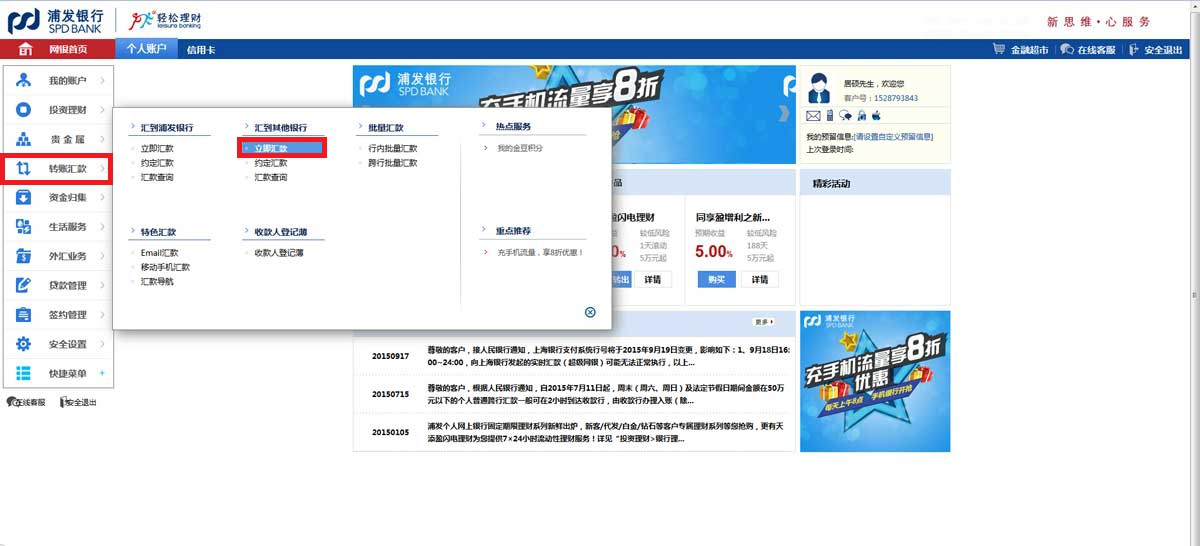The image size is (1200, 546).
Task: Click the 我的账户 person icon in sidebar
Action: click(24, 81)
